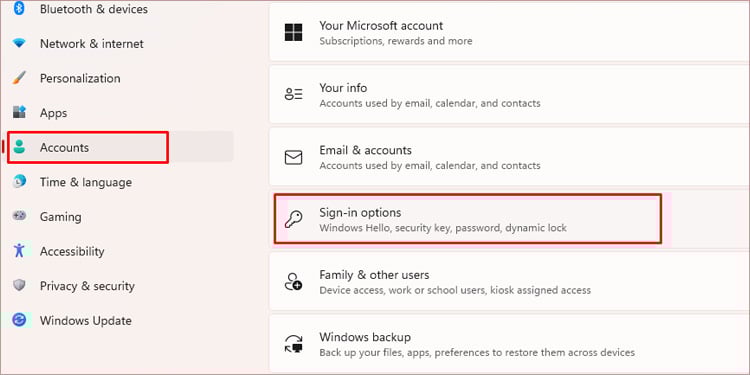The width and height of the screenshot is (750, 375).
Task: Open the Your info page
Action: tap(509, 95)
